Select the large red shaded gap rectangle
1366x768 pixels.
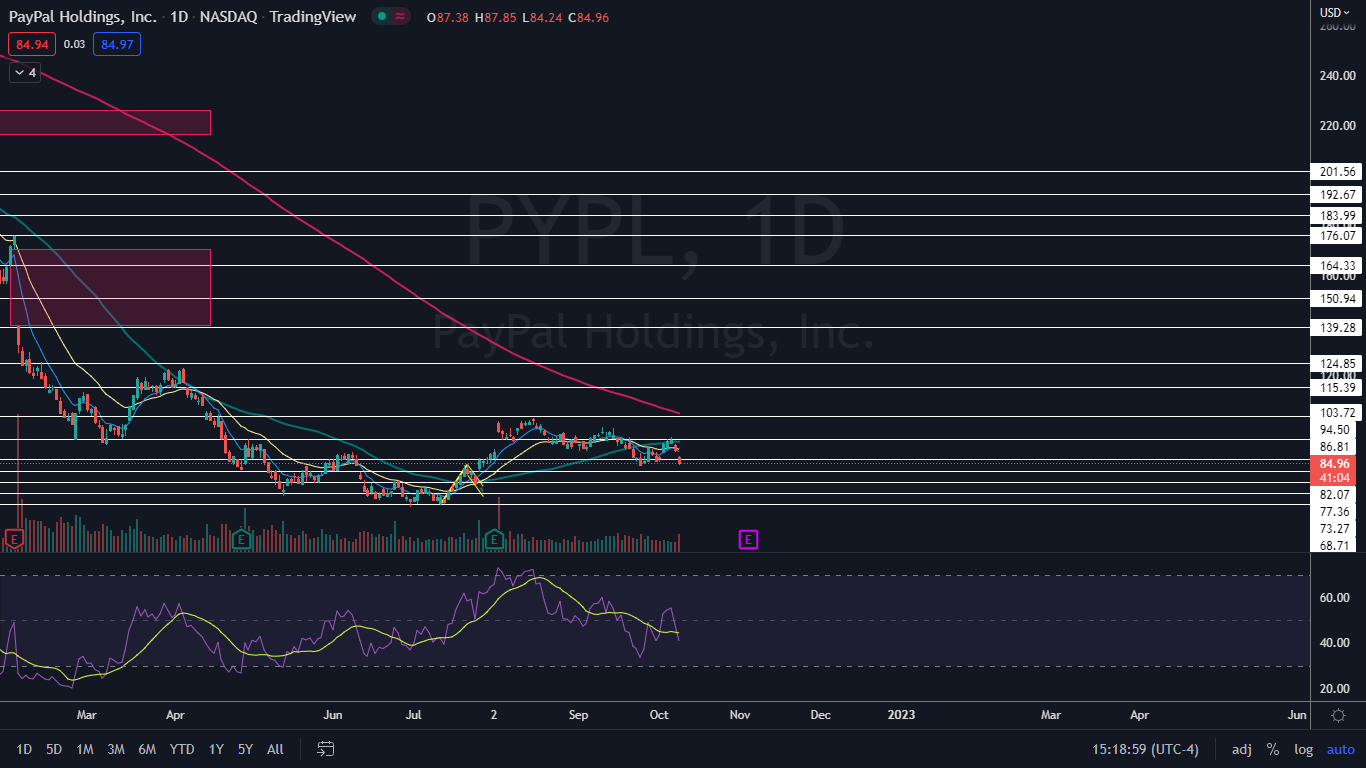pos(110,288)
